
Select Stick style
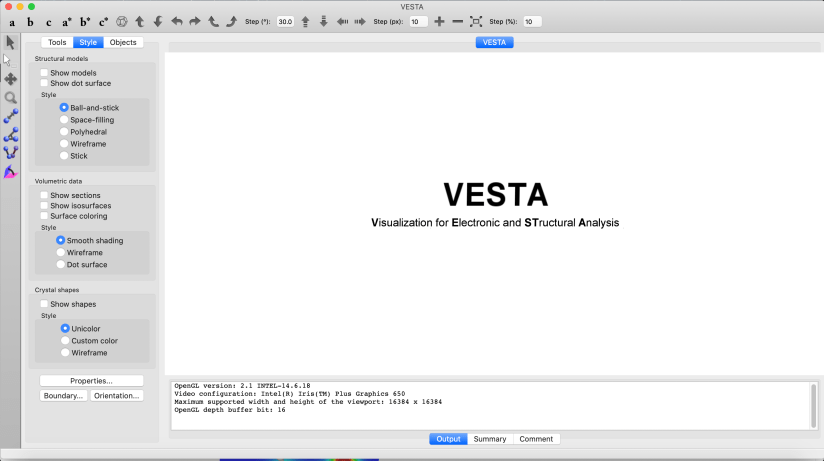[64, 156]
